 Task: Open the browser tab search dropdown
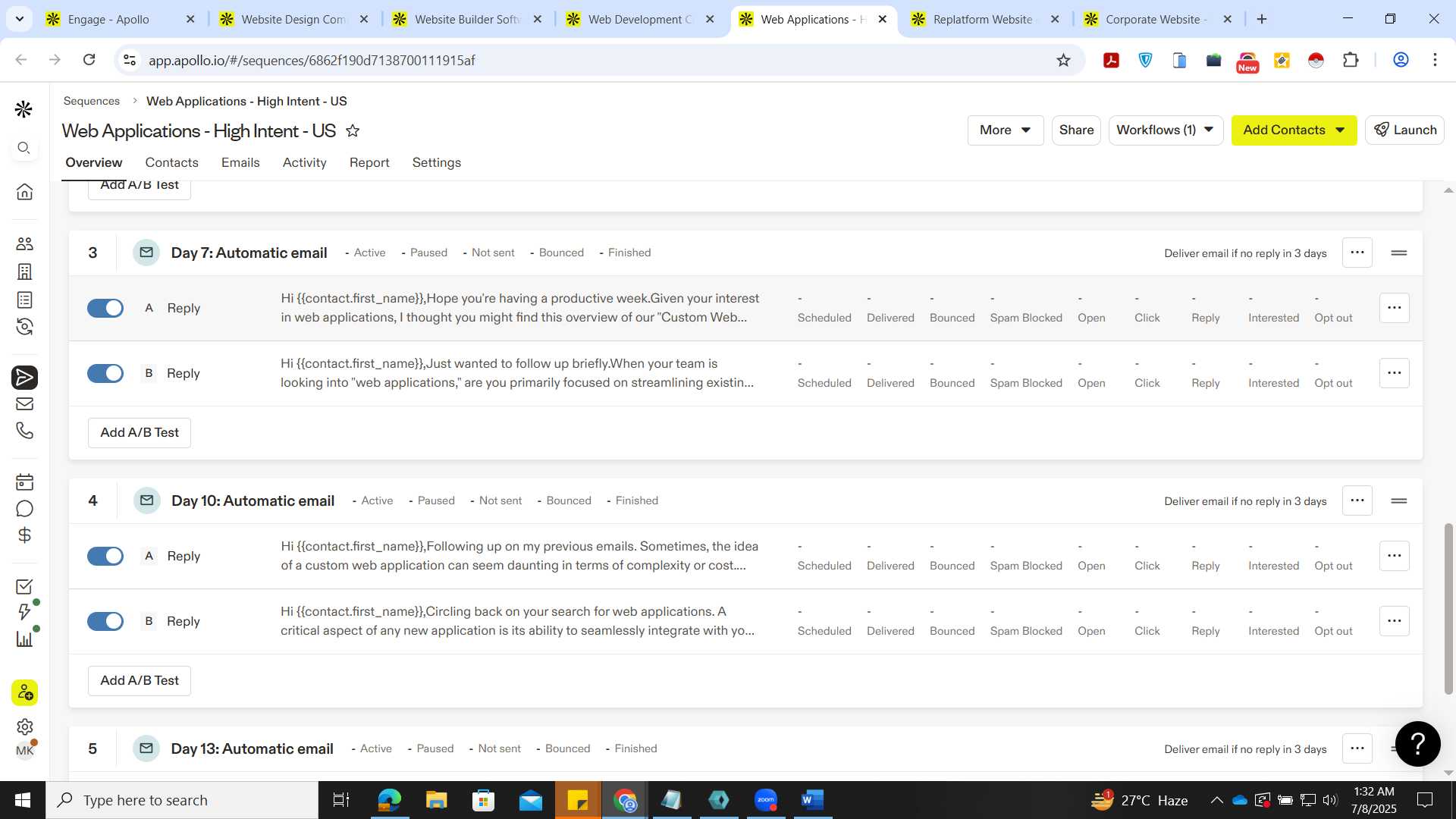click(x=19, y=19)
